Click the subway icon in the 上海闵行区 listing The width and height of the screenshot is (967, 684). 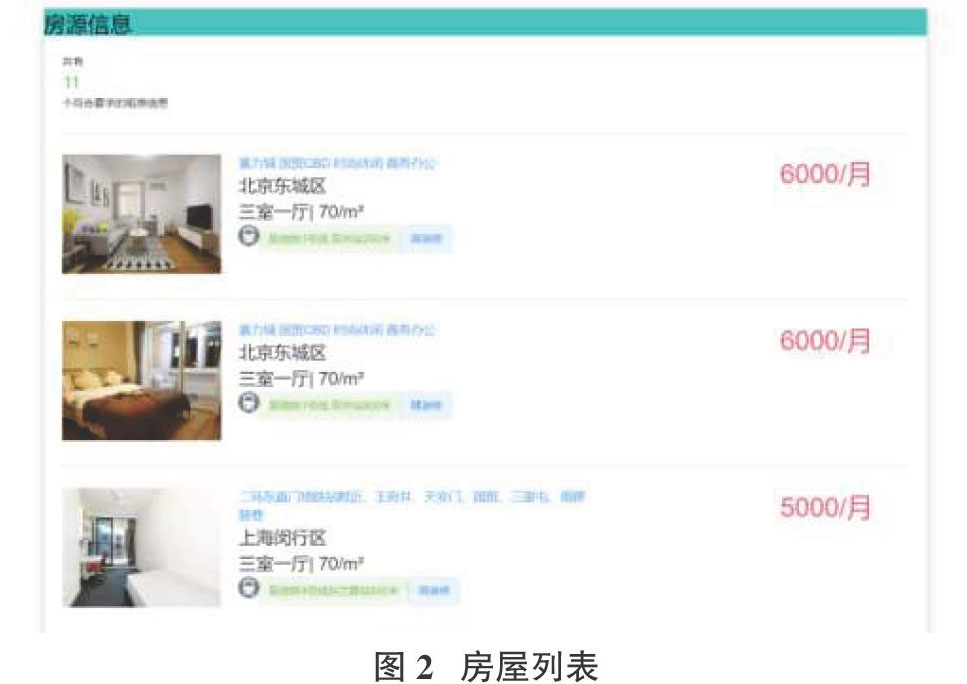point(249,588)
